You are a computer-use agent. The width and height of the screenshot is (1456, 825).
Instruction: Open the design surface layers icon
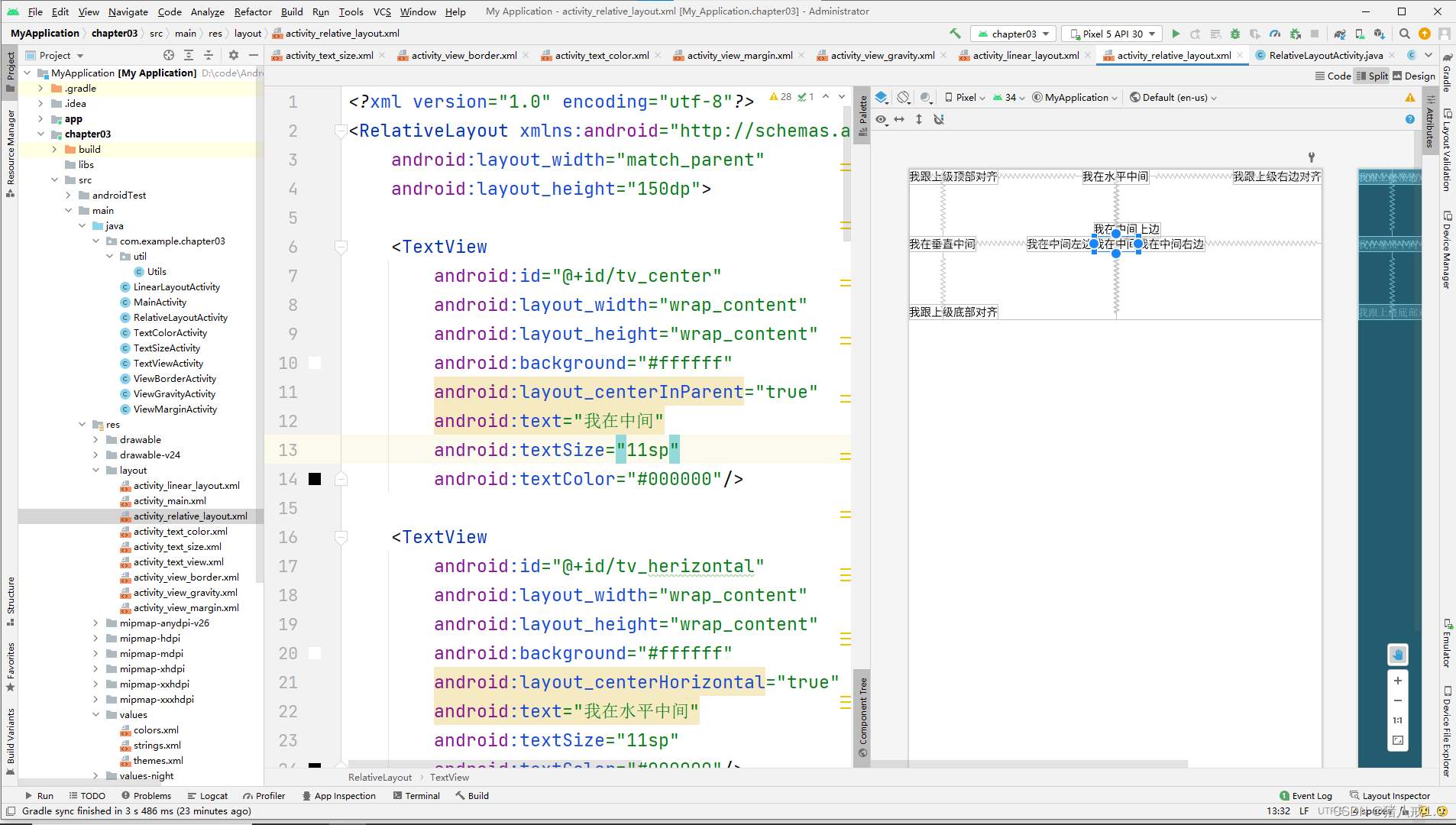(x=882, y=97)
